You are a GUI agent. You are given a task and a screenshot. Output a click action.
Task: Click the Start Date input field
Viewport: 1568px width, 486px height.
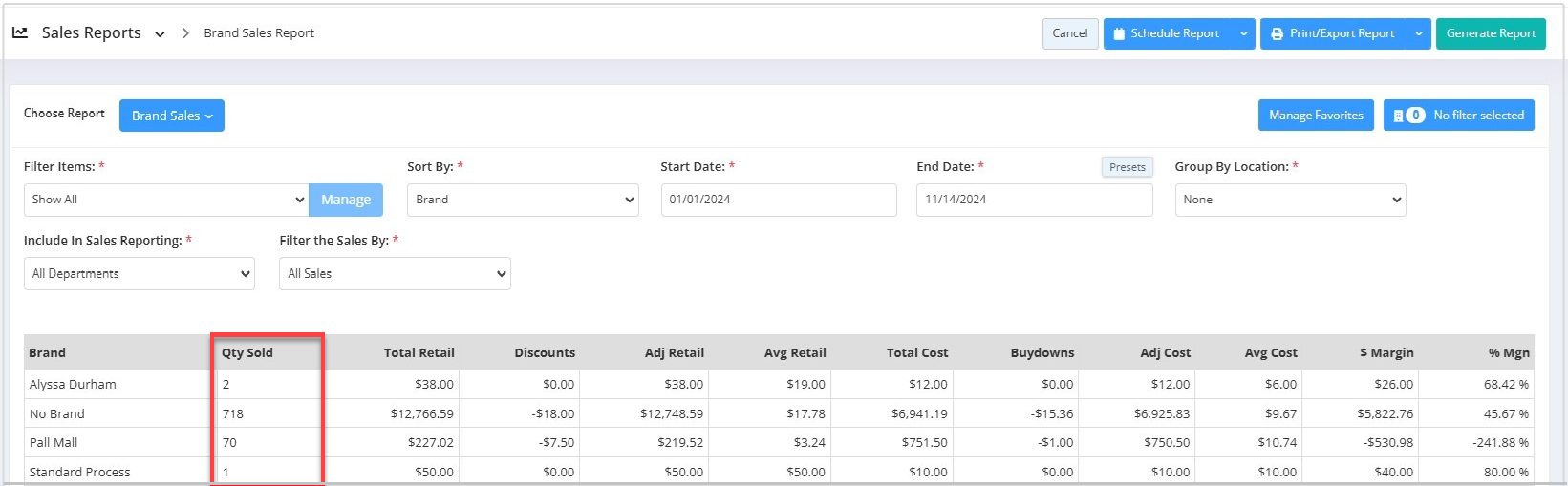(x=778, y=200)
